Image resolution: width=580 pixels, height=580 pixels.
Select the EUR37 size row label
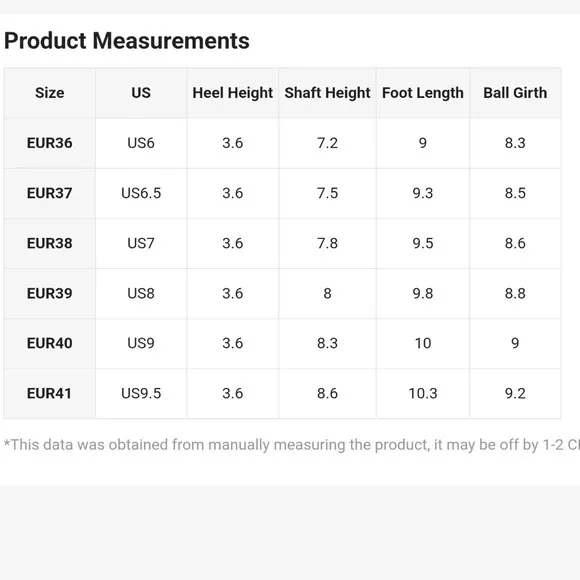[50, 193]
